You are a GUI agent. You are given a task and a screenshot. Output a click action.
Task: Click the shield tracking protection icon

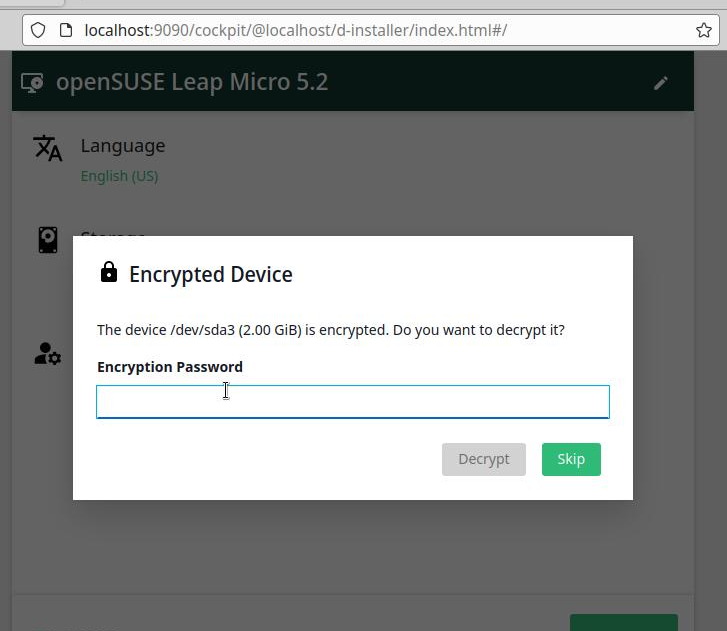pos(38,30)
